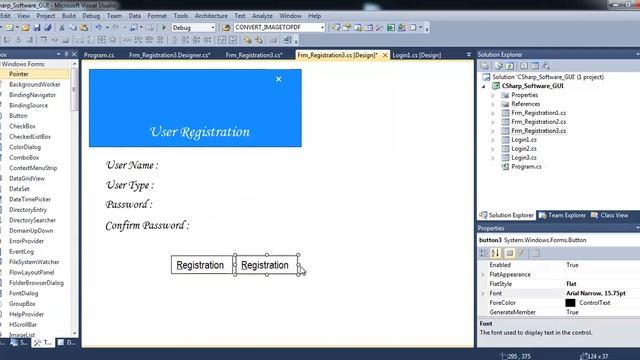Screen dimensions: 640x360
Task: Open the Debug menu
Action: click(91, 16)
